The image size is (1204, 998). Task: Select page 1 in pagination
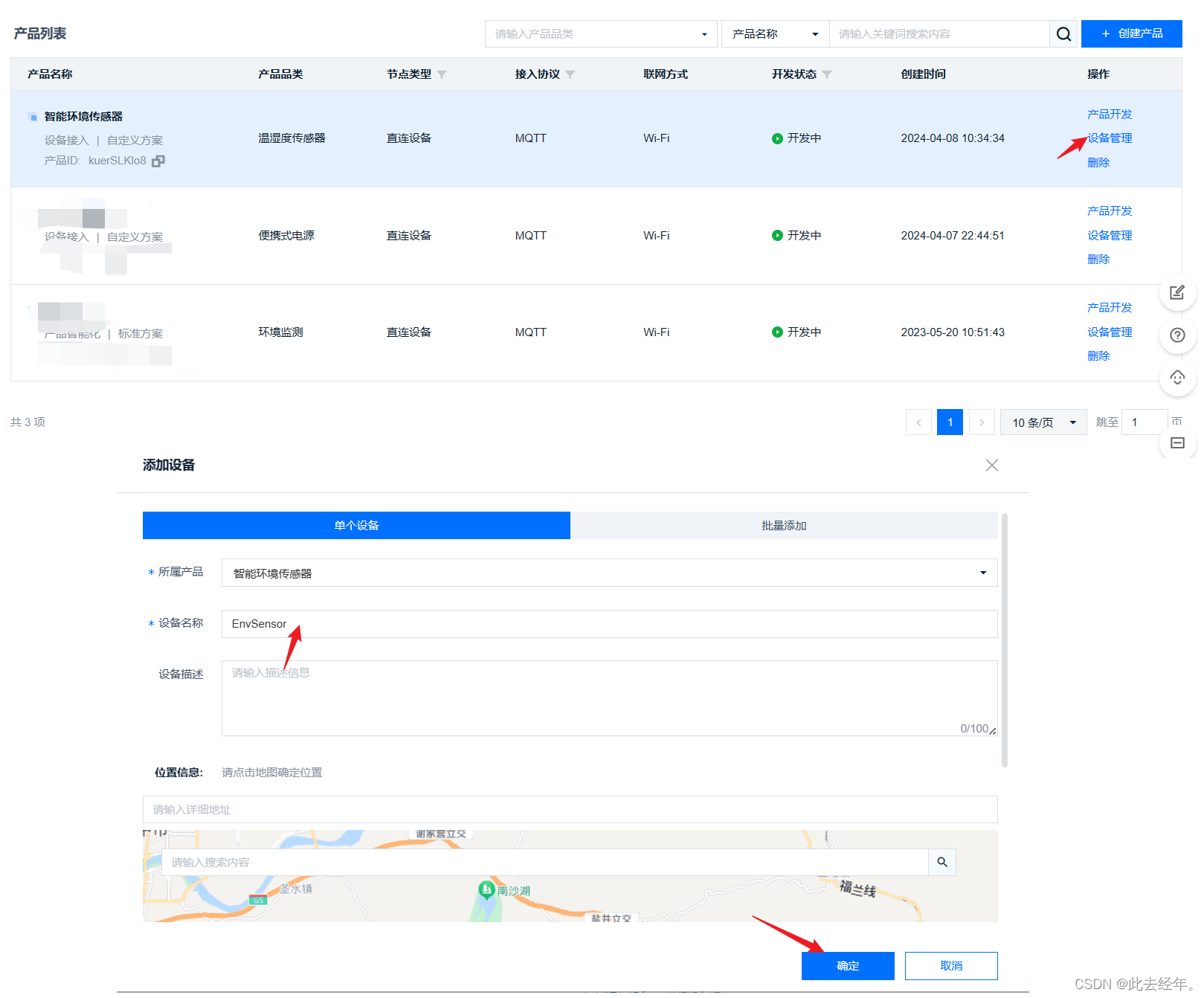pyautogui.click(x=950, y=422)
